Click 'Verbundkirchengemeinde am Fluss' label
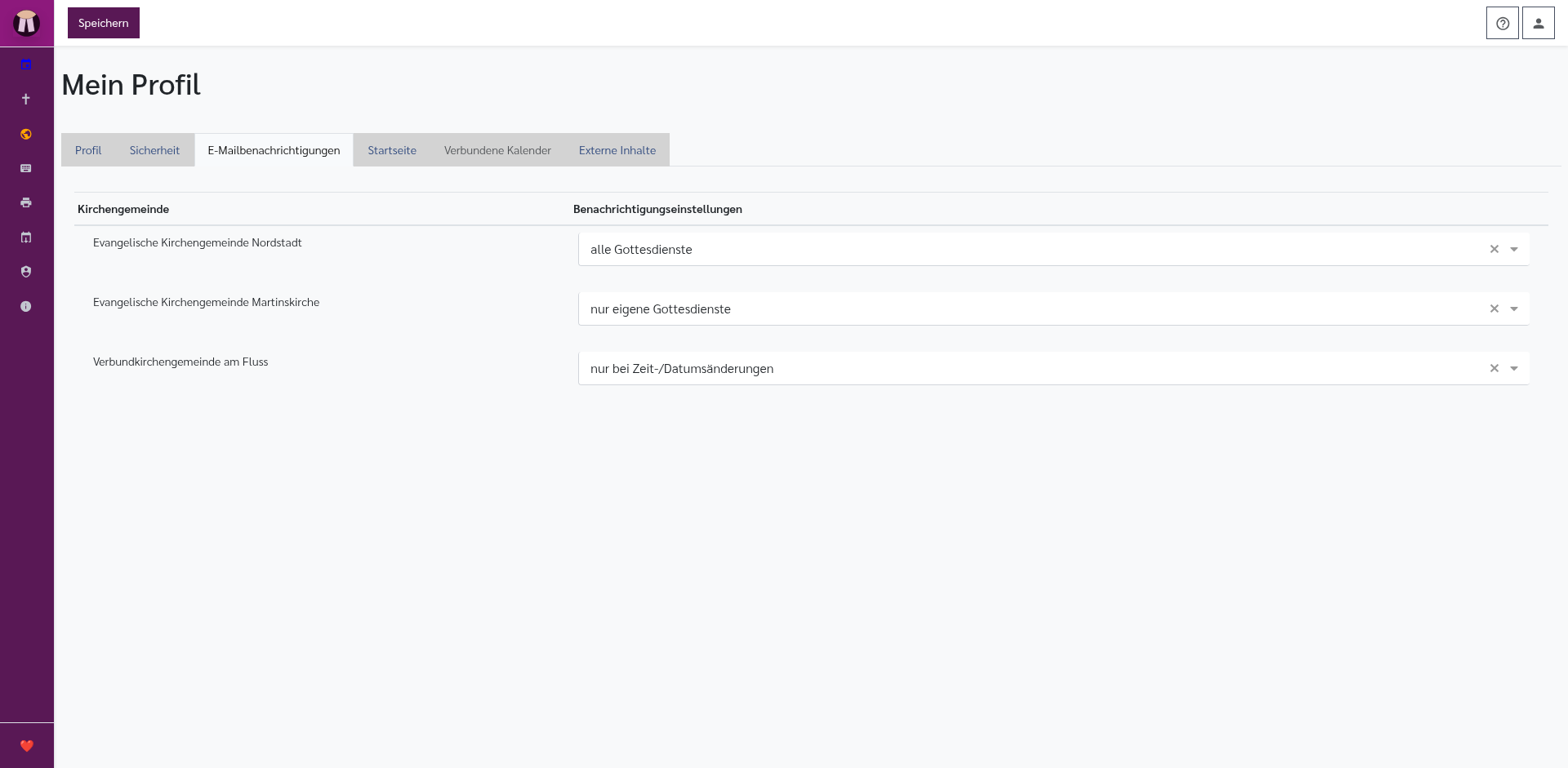1568x768 pixels. (180, 362)
